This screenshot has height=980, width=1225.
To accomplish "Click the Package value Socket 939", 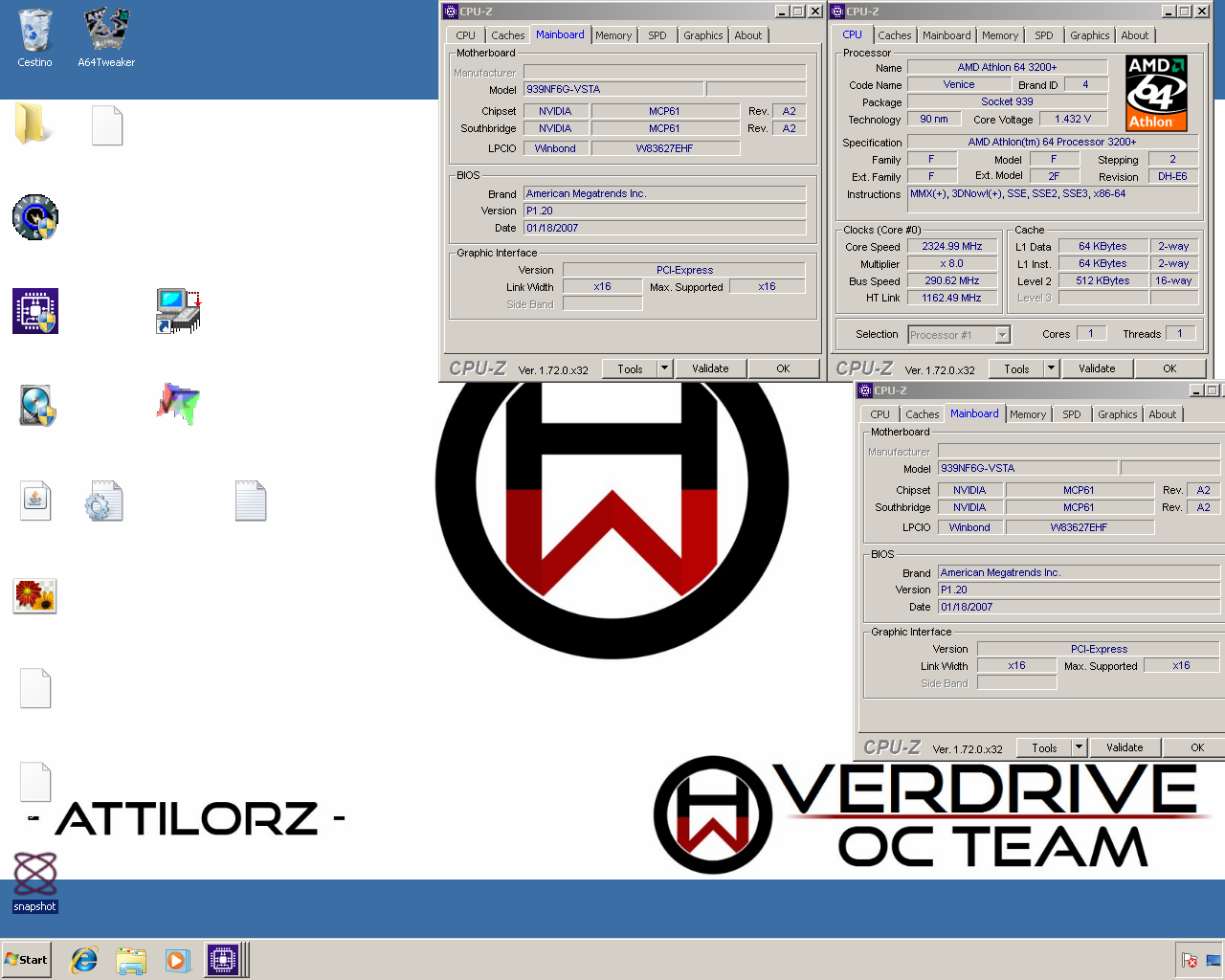I will (1007, 101).
